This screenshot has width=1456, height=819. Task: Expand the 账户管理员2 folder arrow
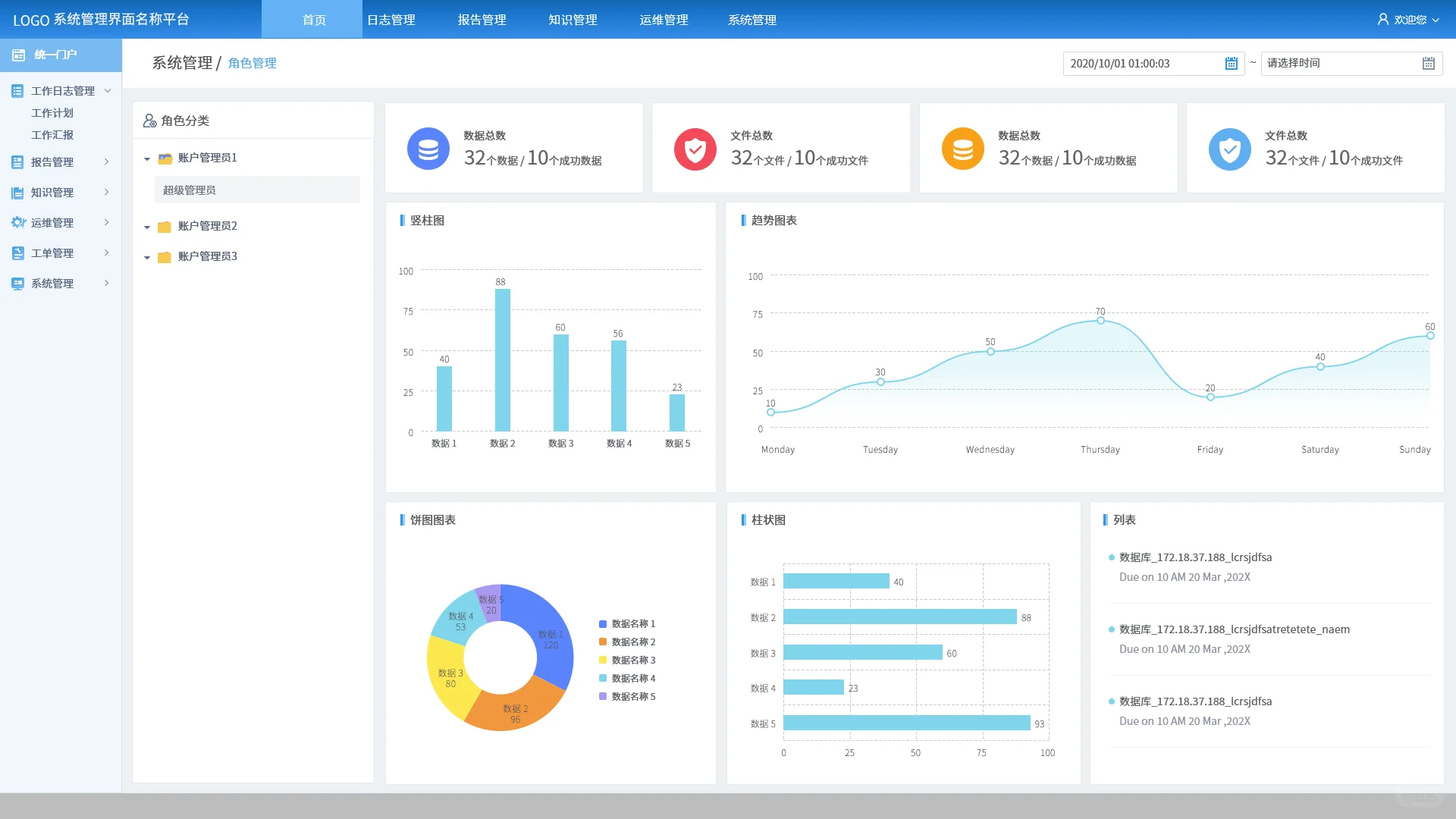147,227
